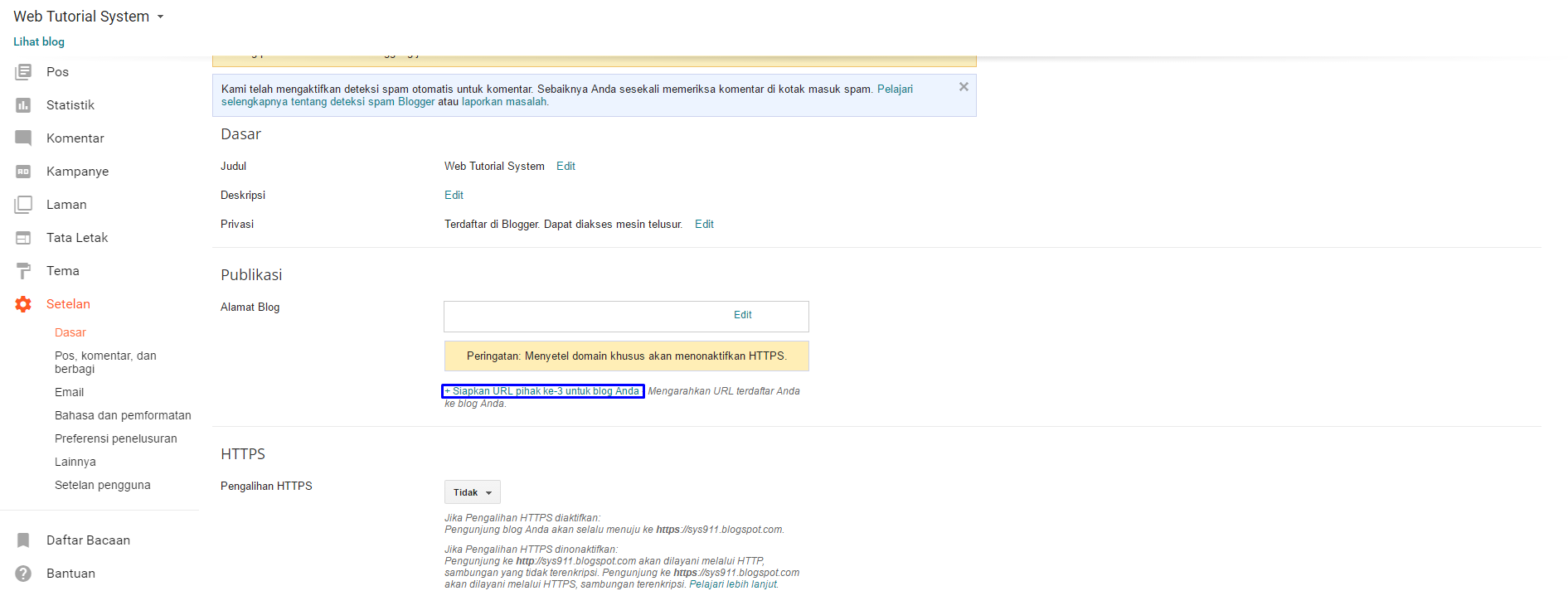Open the Web Tutorial System blog dropdown
Image resolution: width=1568 pixels, height=615 pixels.
click(x=160, y=17)
